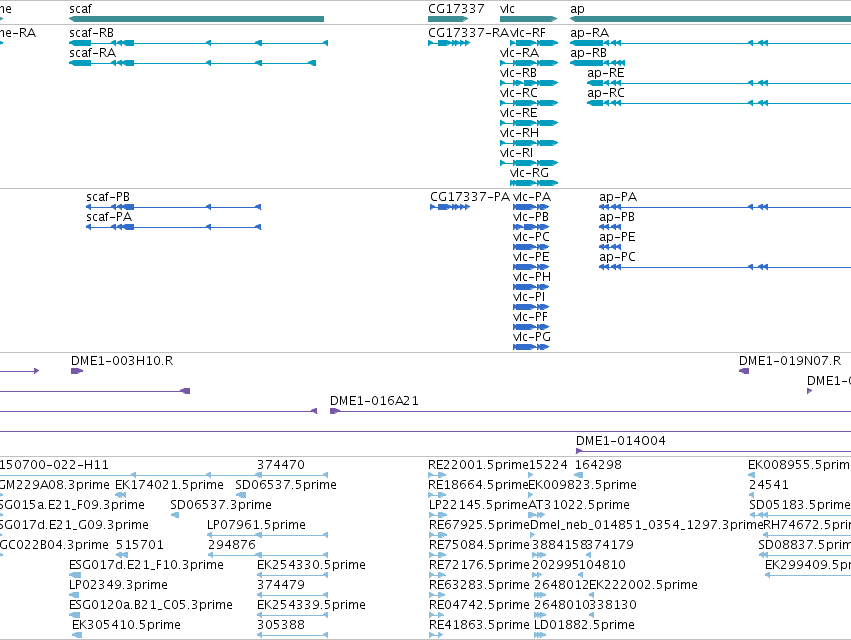The height and width of the screenshot is (640, 851).
Task: Click the vlc-RG transcript label
Action: (x=530, y=173)
